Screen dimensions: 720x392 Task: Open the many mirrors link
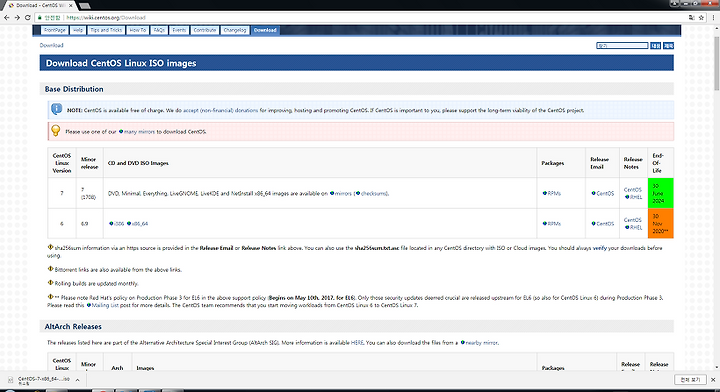[137, 132]
